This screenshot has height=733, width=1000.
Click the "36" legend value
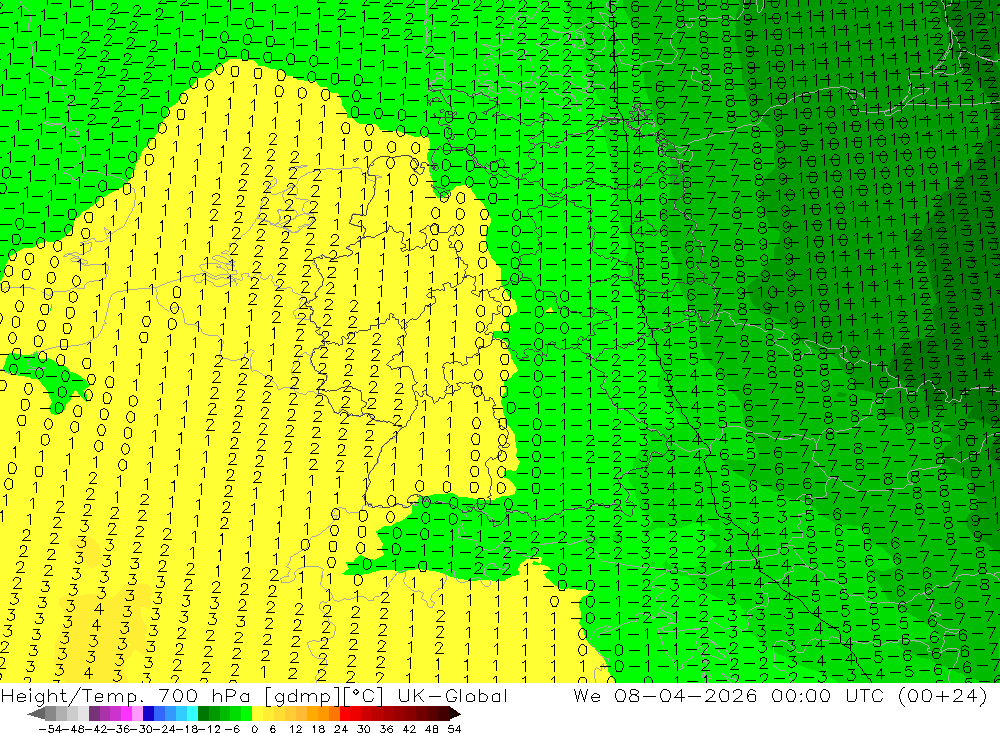(x=386, y=729)
